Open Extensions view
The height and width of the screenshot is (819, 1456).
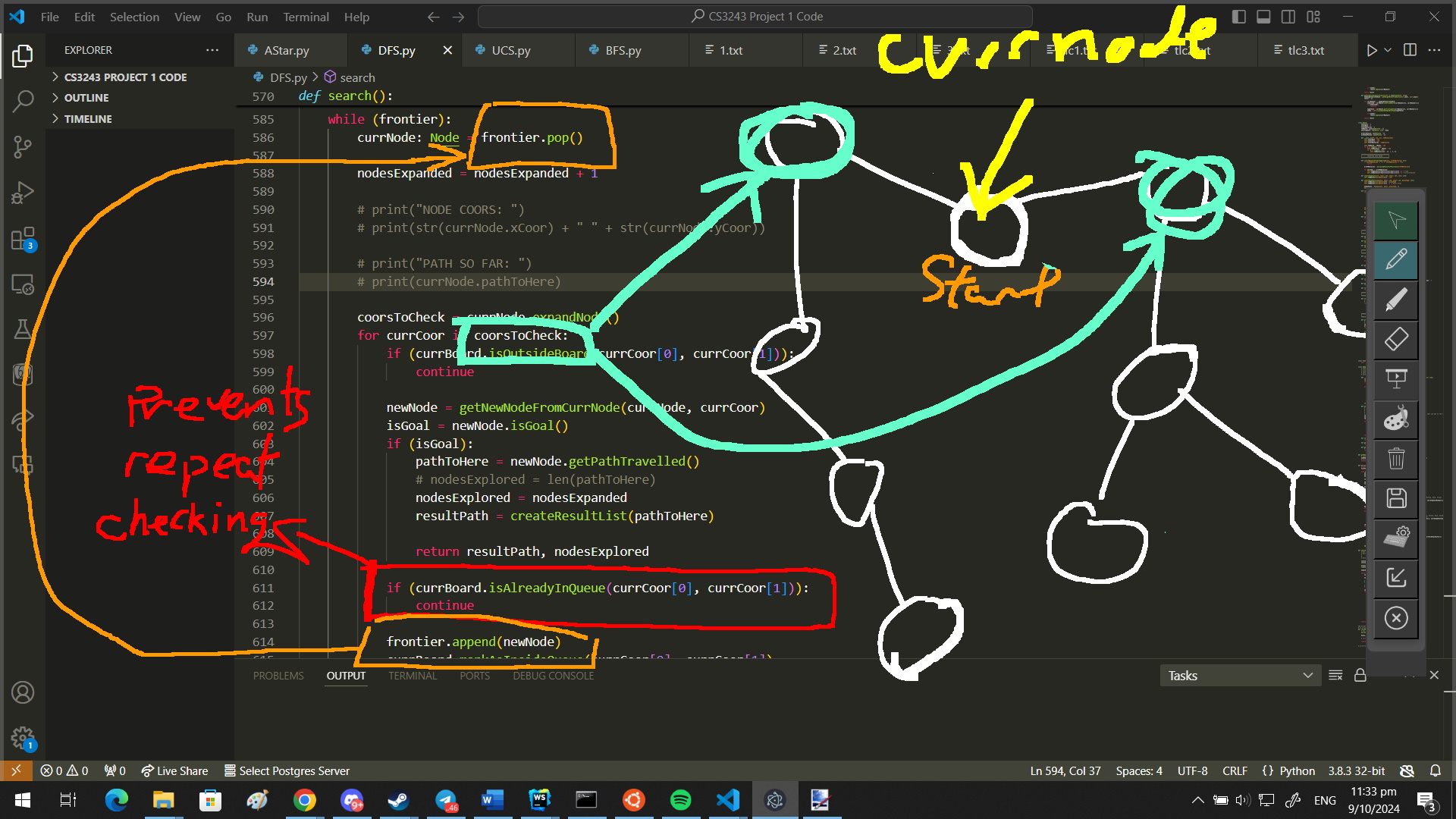pos(23,239)
